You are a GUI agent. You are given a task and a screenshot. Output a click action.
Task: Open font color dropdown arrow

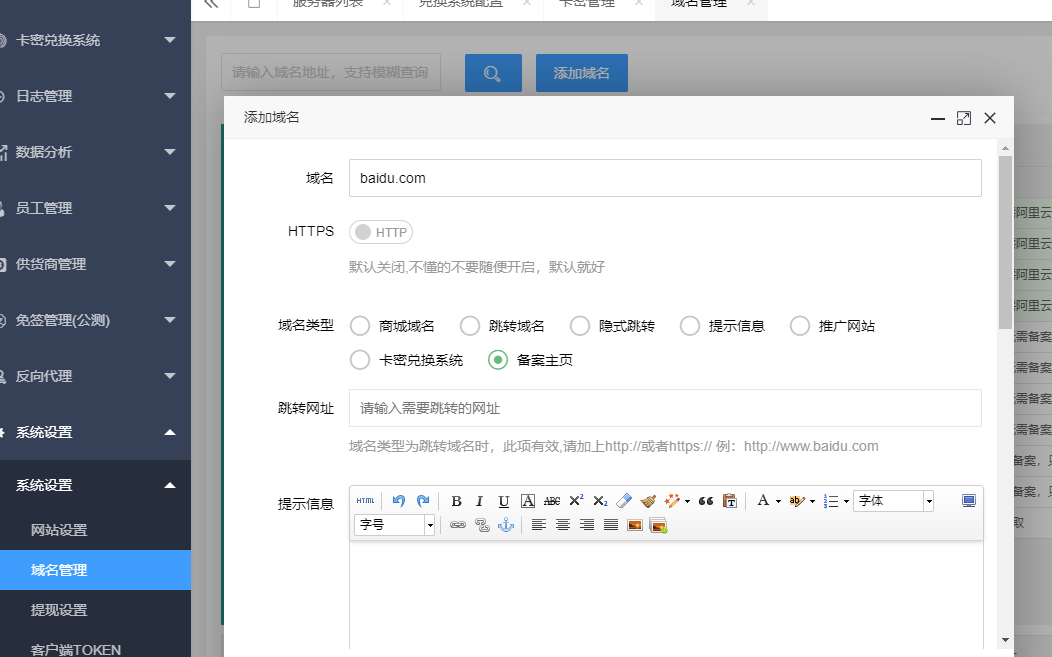coord(778,501)
